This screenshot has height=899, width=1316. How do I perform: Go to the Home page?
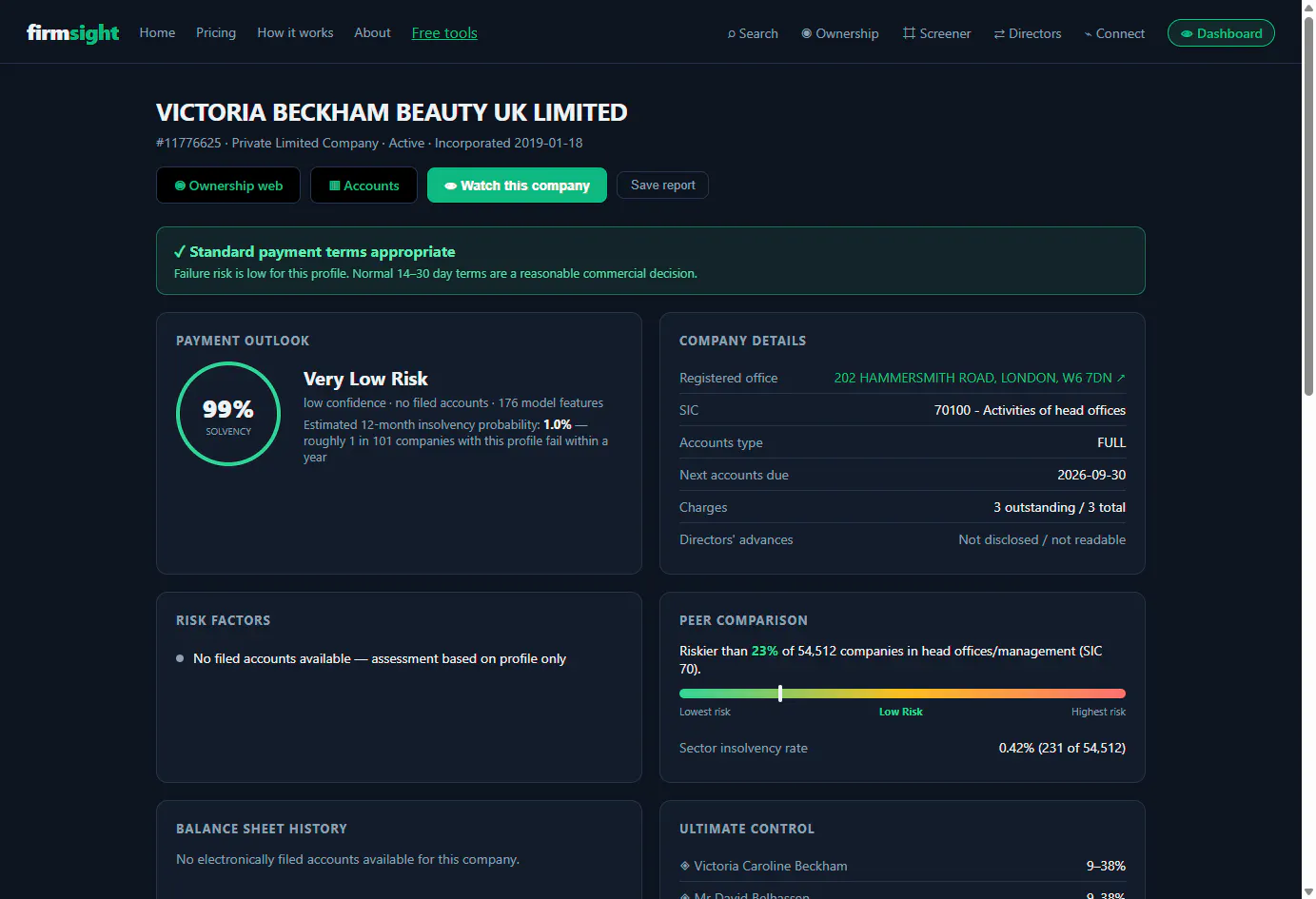pyautogui.click(x=157, y=32)
